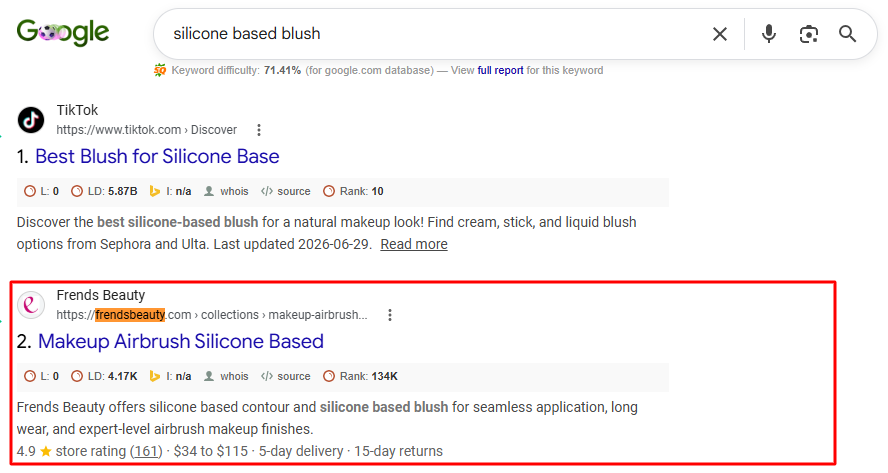The image size is (888, 473).
Task: Click 'whois' in the Frends Beauty SEO bar
Action: click(x=226, y=376)
